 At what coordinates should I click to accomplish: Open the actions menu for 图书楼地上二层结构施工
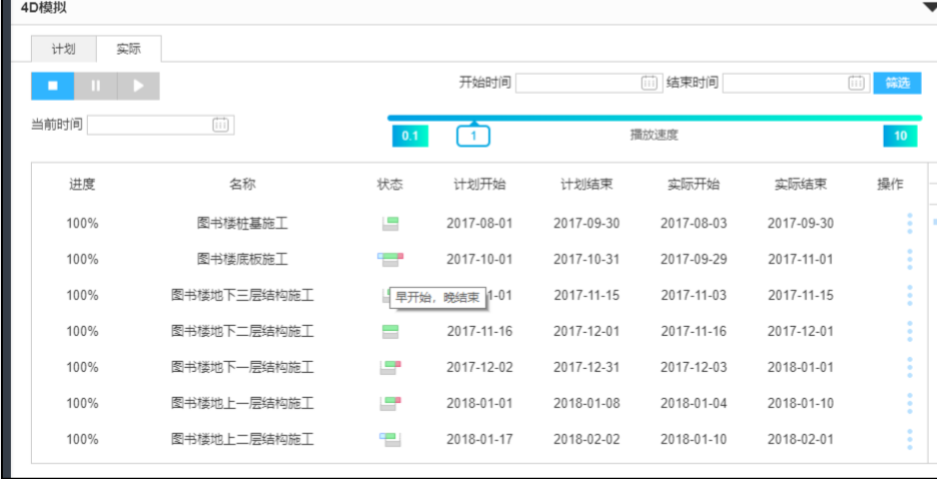click(x=910, y=439)
